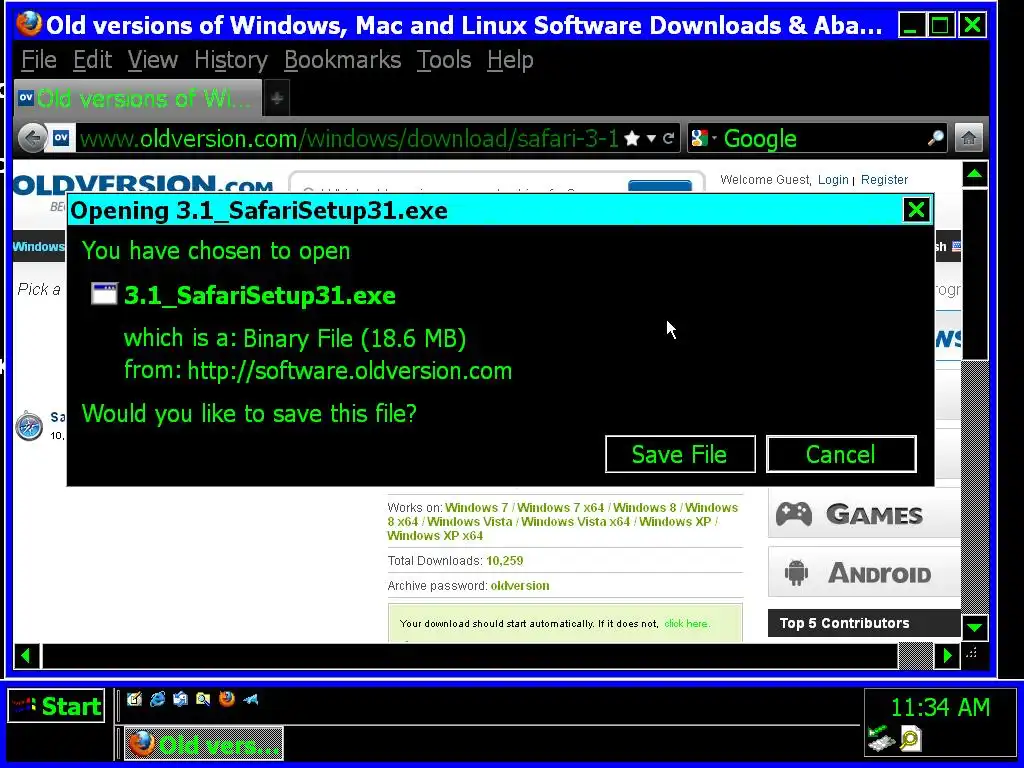Click the Start button
1024x768 pixels.
56,706
